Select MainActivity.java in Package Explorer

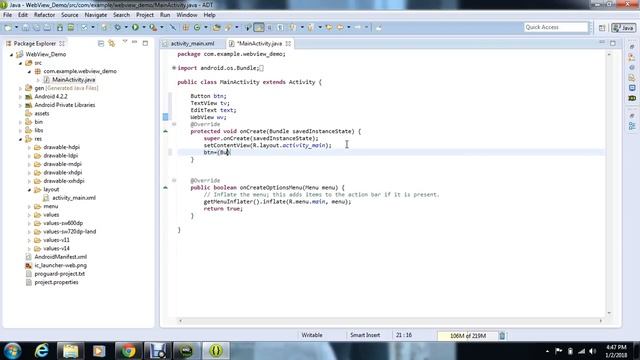pos(73,80)
